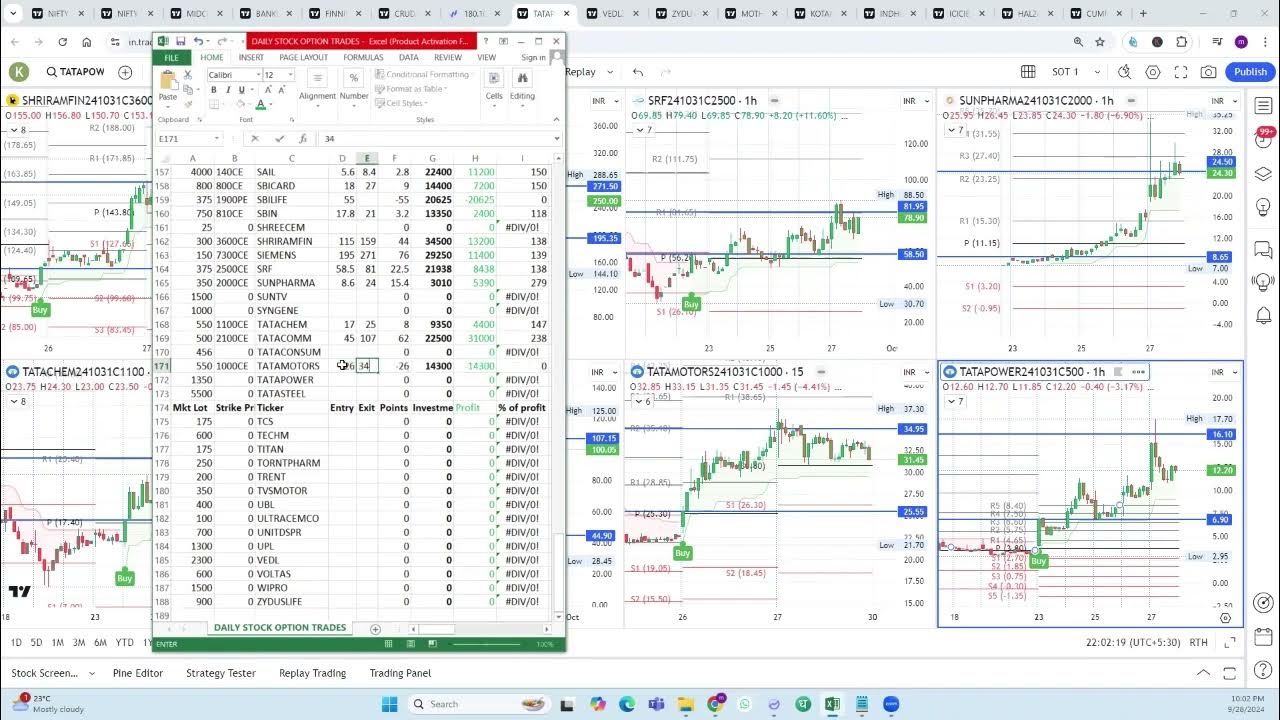Toggle Italic formatting in Excel

coord(227,90)
